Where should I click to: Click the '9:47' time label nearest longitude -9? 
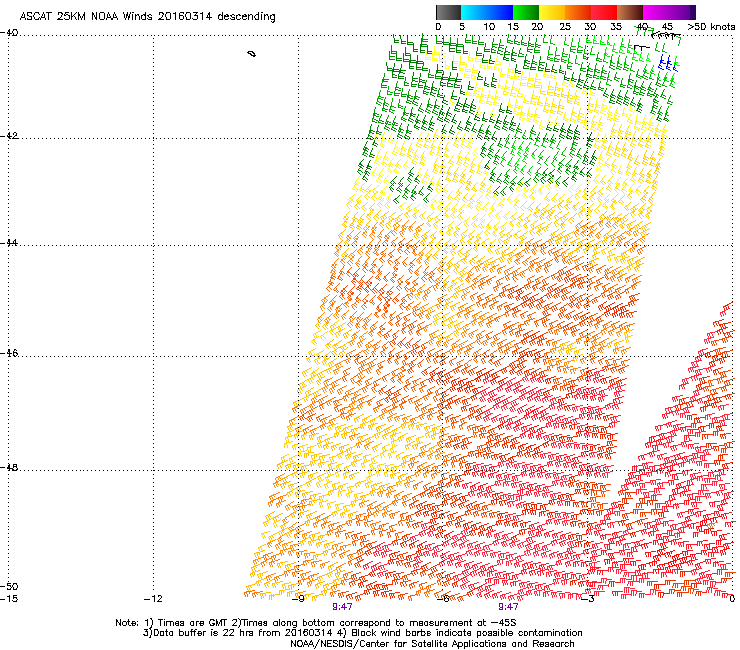tap(342, 607)
